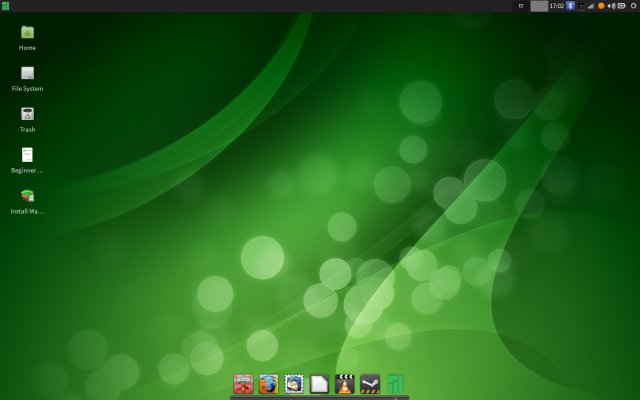Click the green Manjaro logo in the dock

pos(396,384)
